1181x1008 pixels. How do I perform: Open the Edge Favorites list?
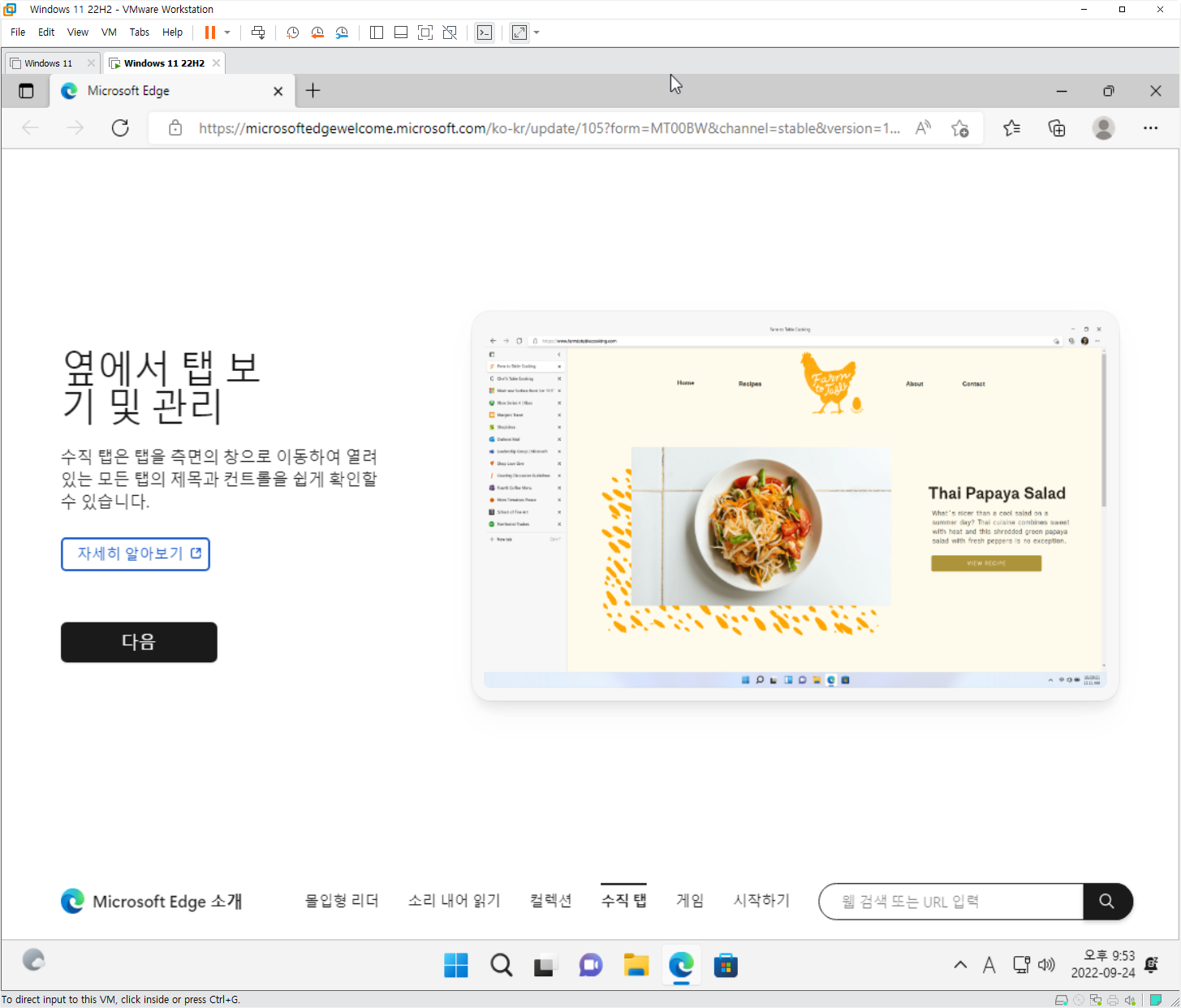tap(1011, 128)
